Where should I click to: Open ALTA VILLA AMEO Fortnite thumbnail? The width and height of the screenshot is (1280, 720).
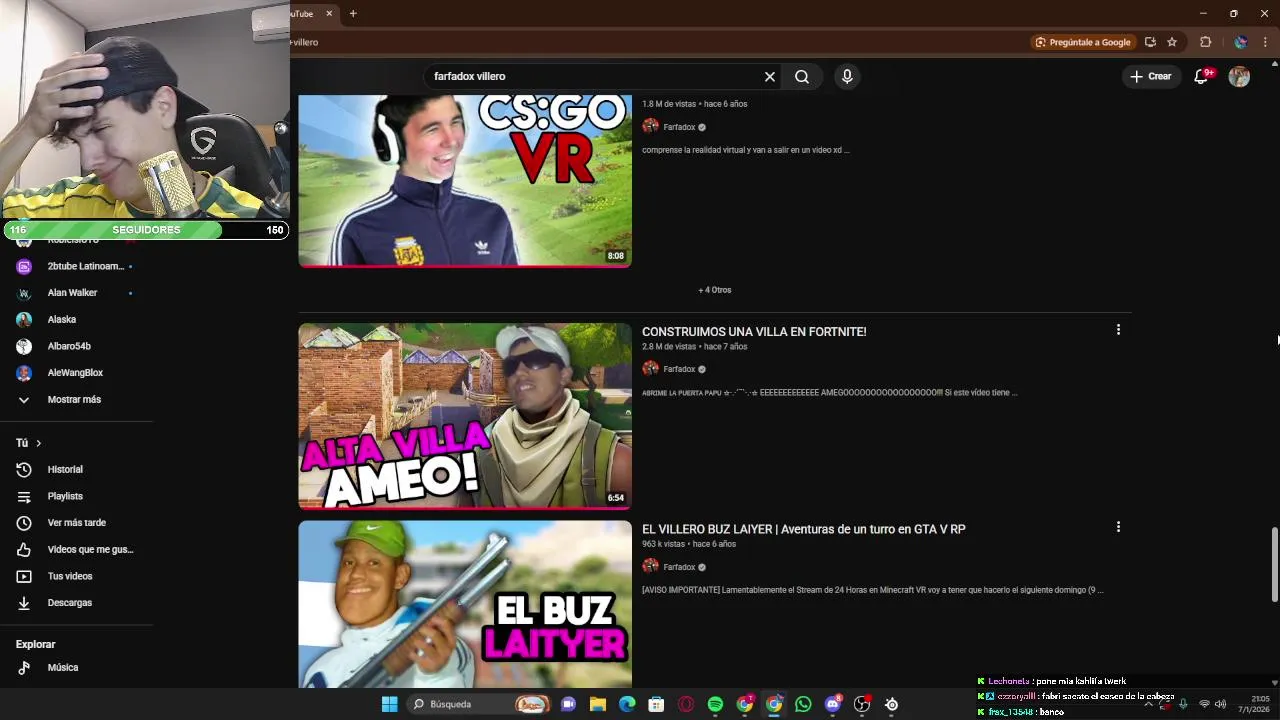click(465, 416)
